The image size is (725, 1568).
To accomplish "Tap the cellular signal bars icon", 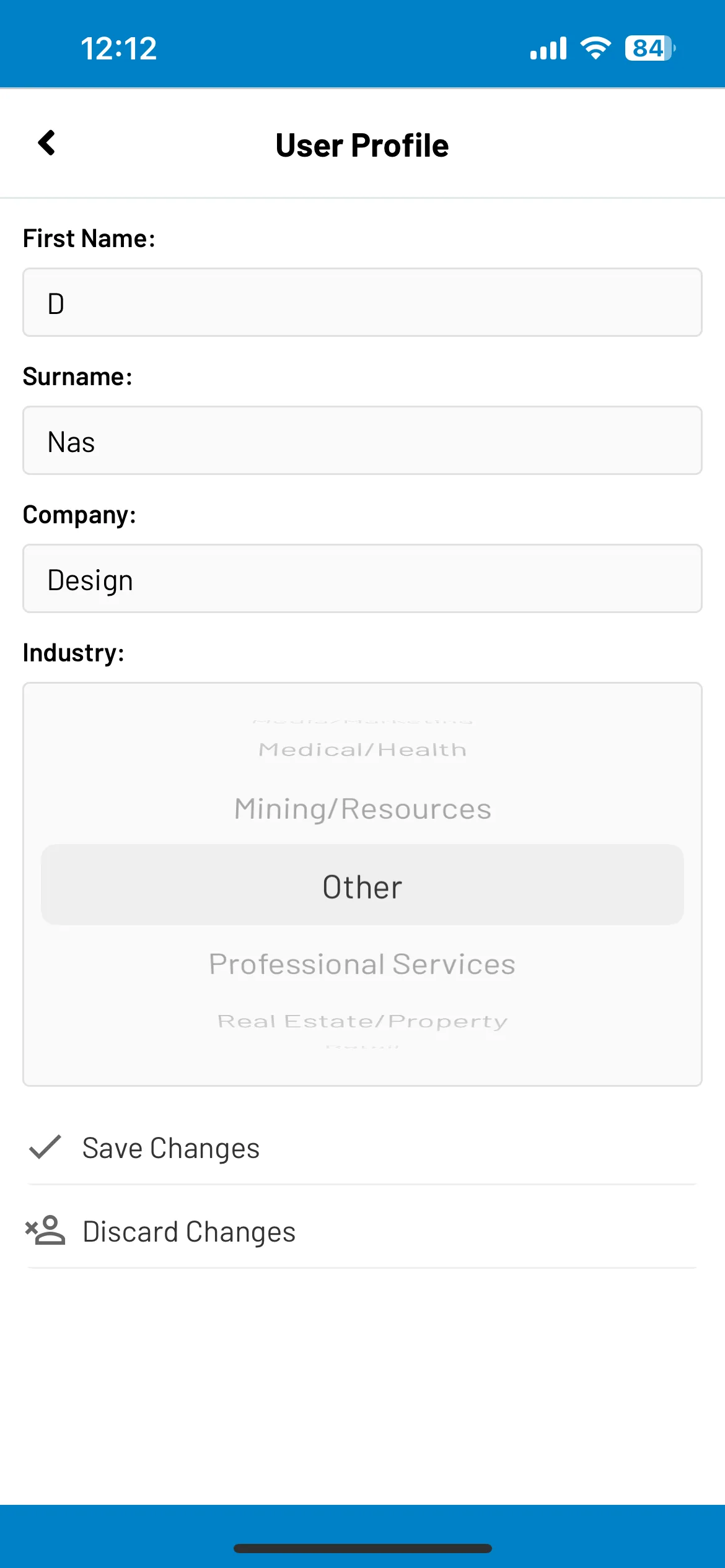I will 548,48.
